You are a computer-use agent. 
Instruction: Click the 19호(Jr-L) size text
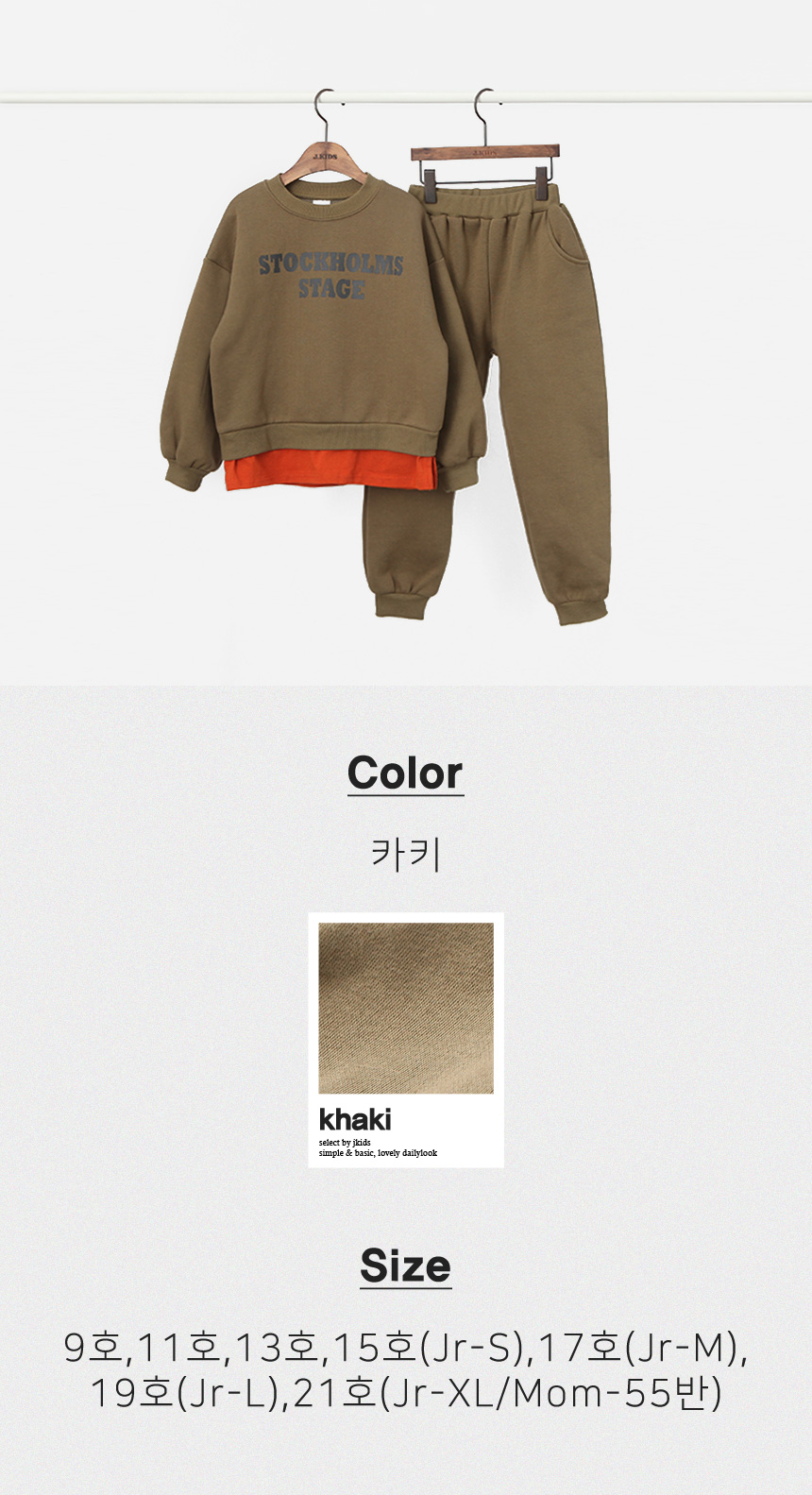click(x=185, y=1393)
